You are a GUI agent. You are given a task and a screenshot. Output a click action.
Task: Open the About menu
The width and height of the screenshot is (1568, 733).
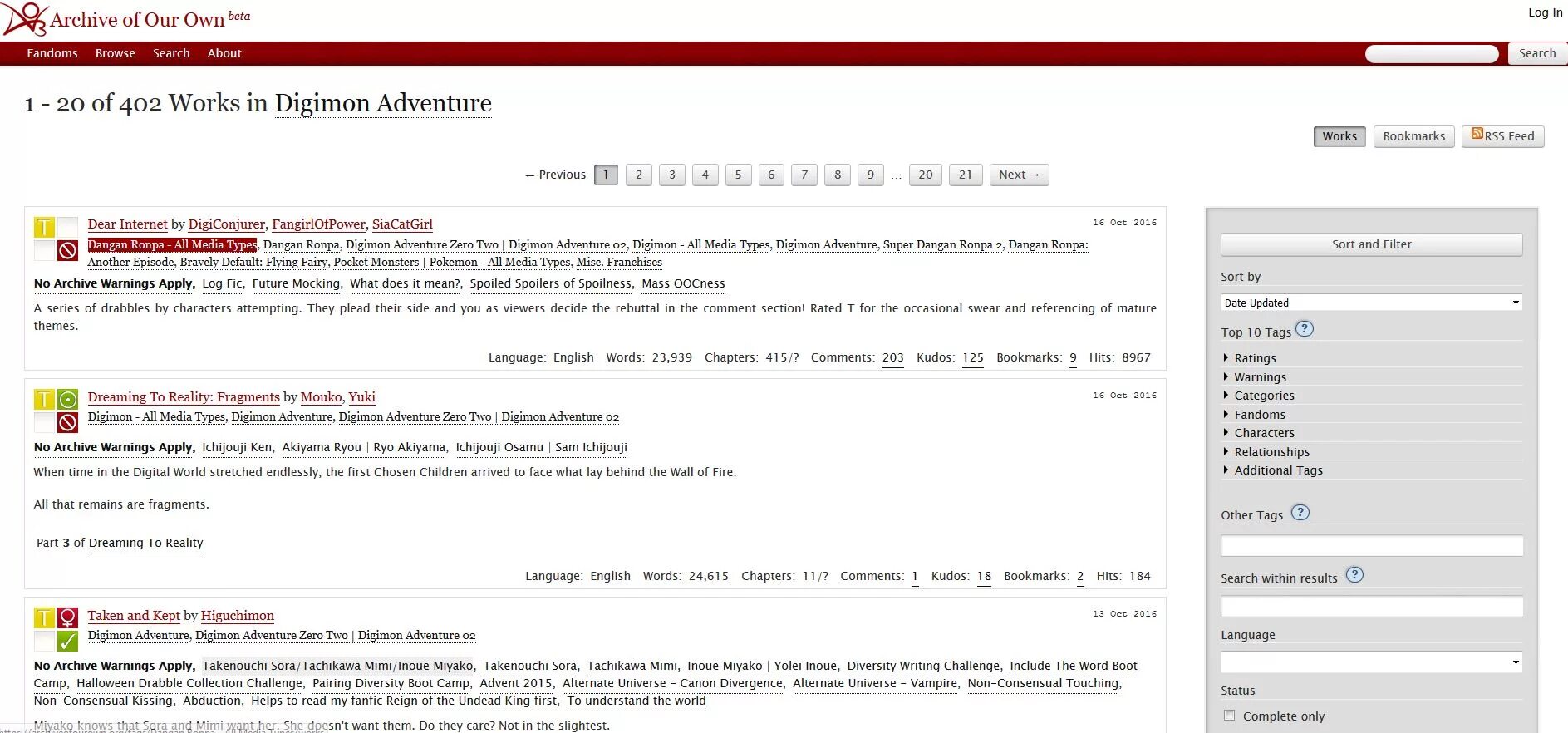pos(224,53)
